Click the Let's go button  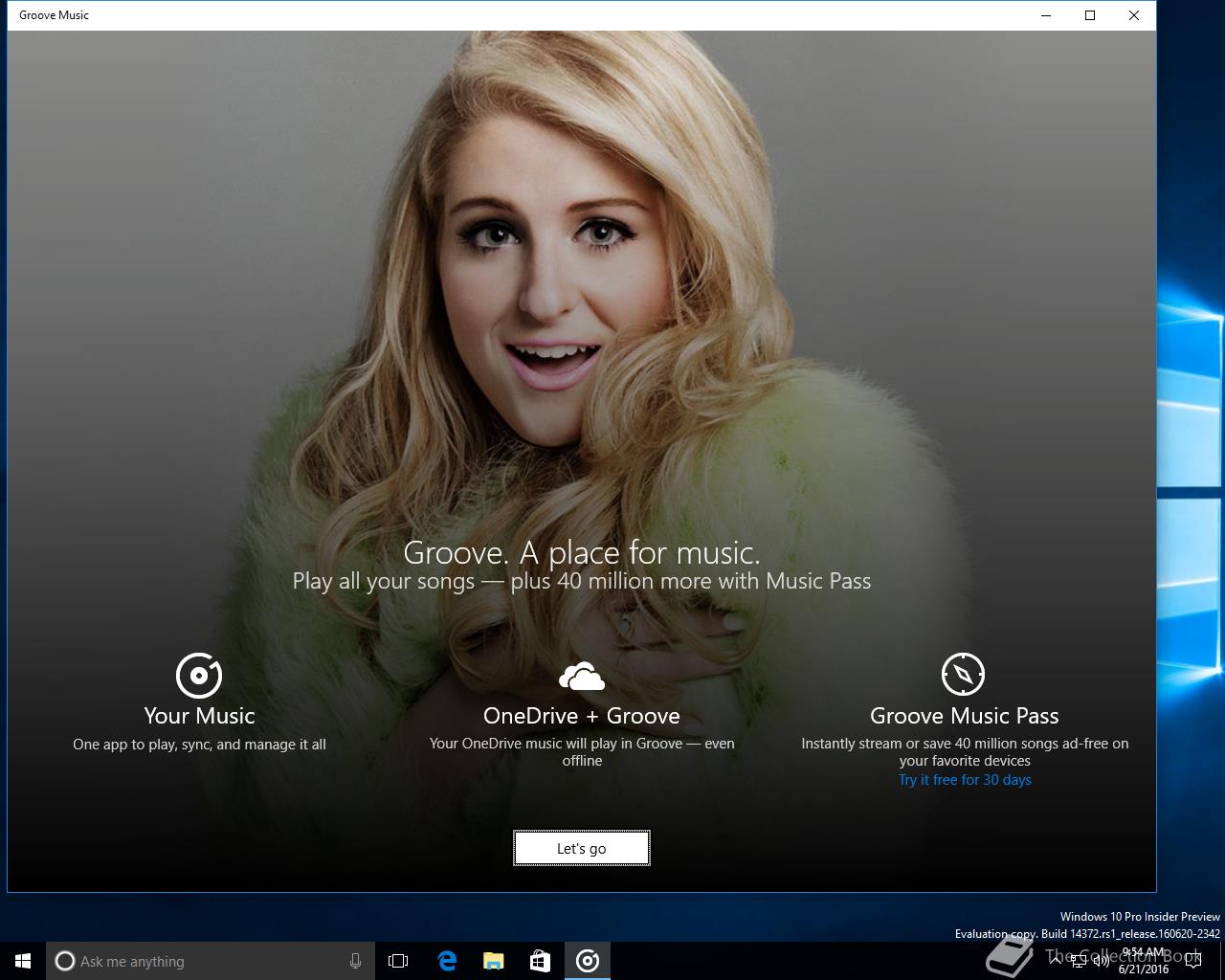pos(582,848)
